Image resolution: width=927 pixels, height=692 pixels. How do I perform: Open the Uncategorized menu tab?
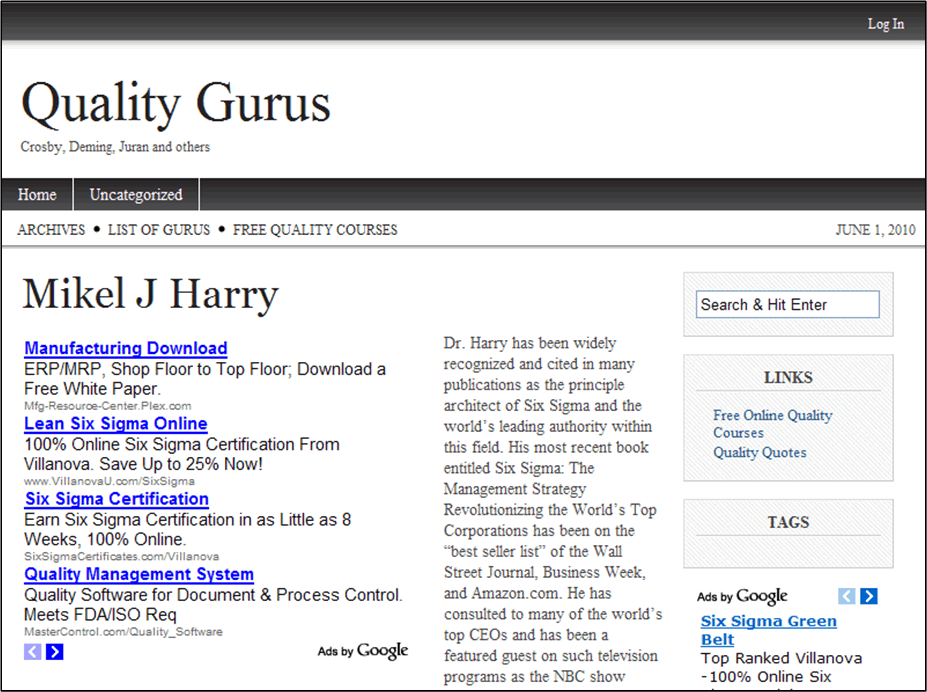pos(136,195)
